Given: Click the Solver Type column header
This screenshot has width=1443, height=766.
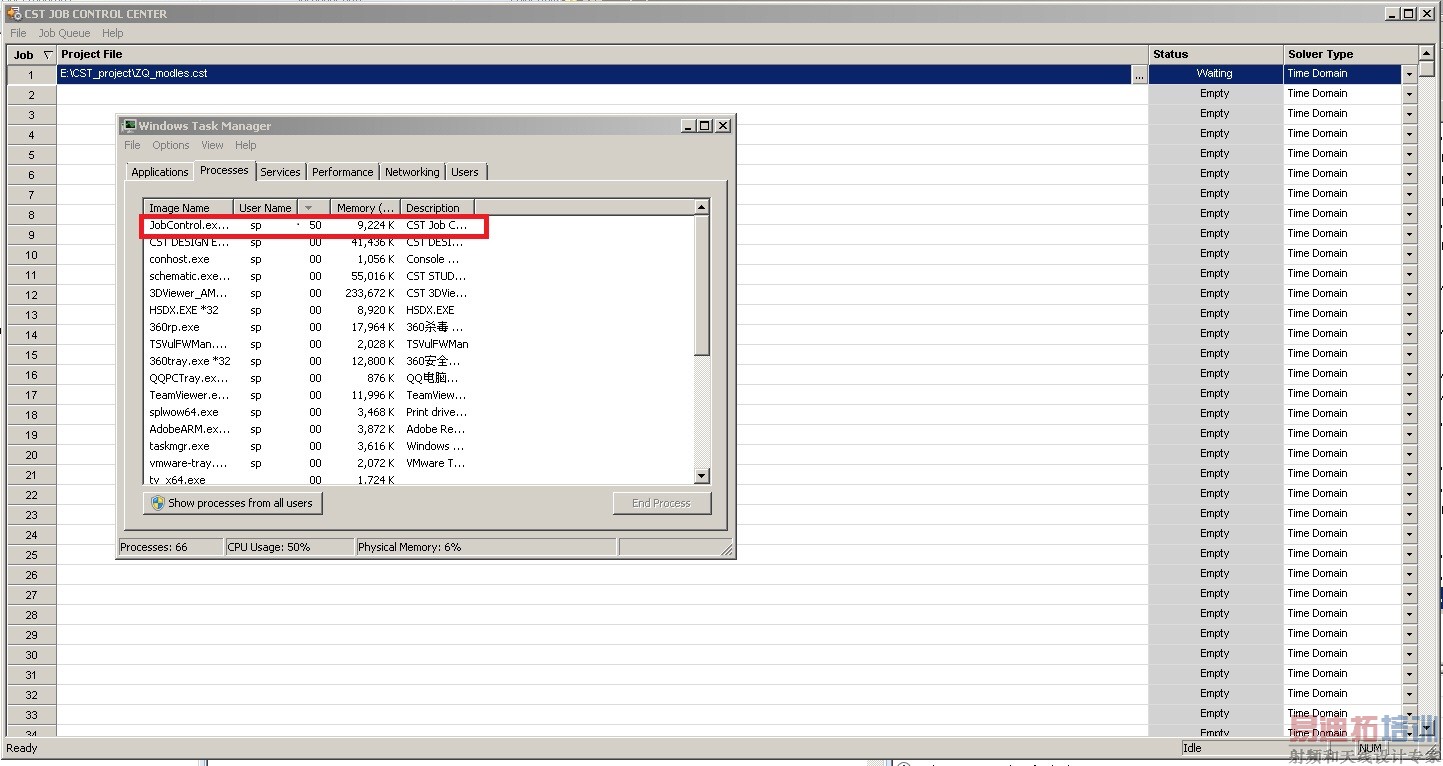Looking at the screenshot, I should pyautogui.click(x=1350, y=54).
